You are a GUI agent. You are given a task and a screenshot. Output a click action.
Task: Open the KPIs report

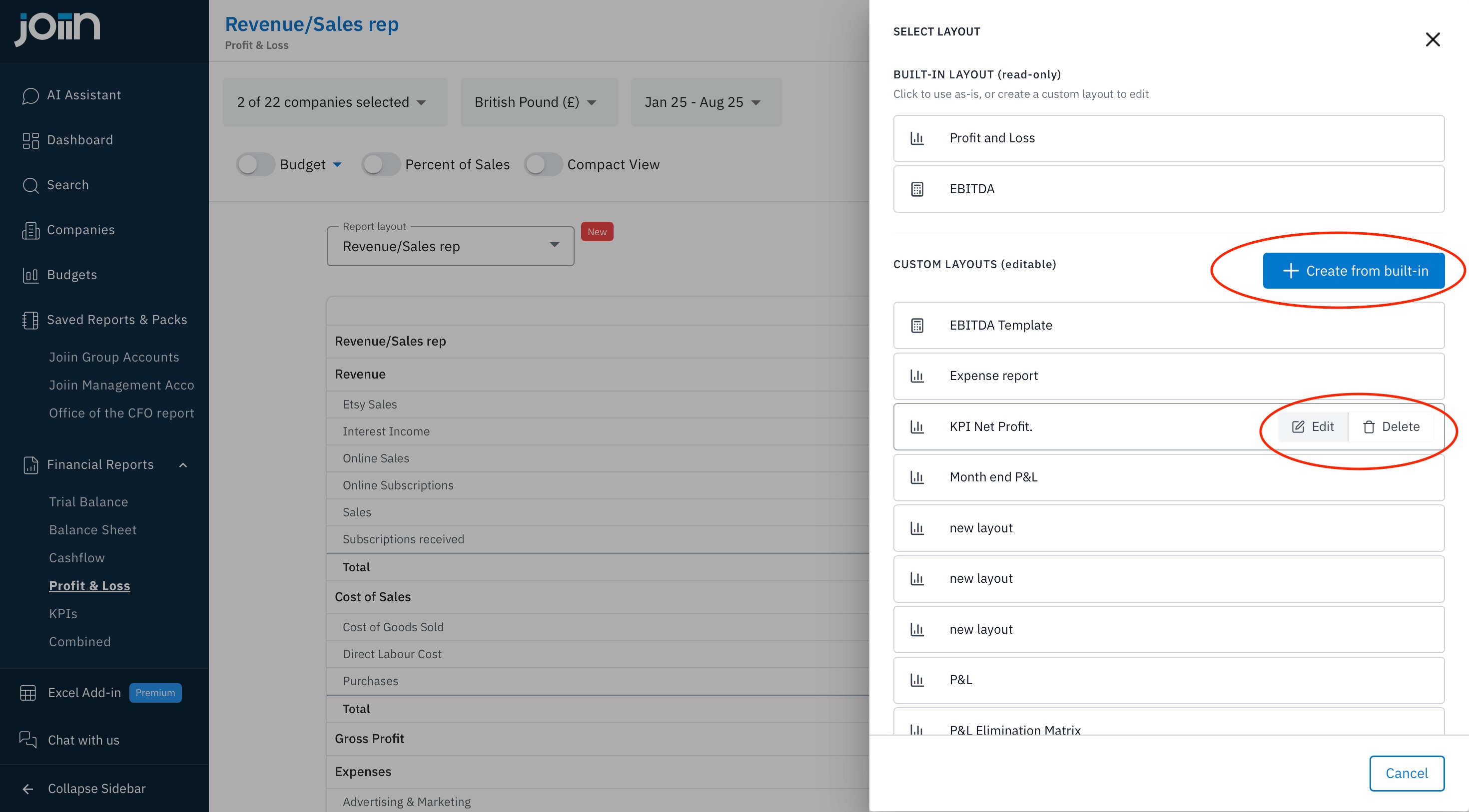[x=63, y=614]
